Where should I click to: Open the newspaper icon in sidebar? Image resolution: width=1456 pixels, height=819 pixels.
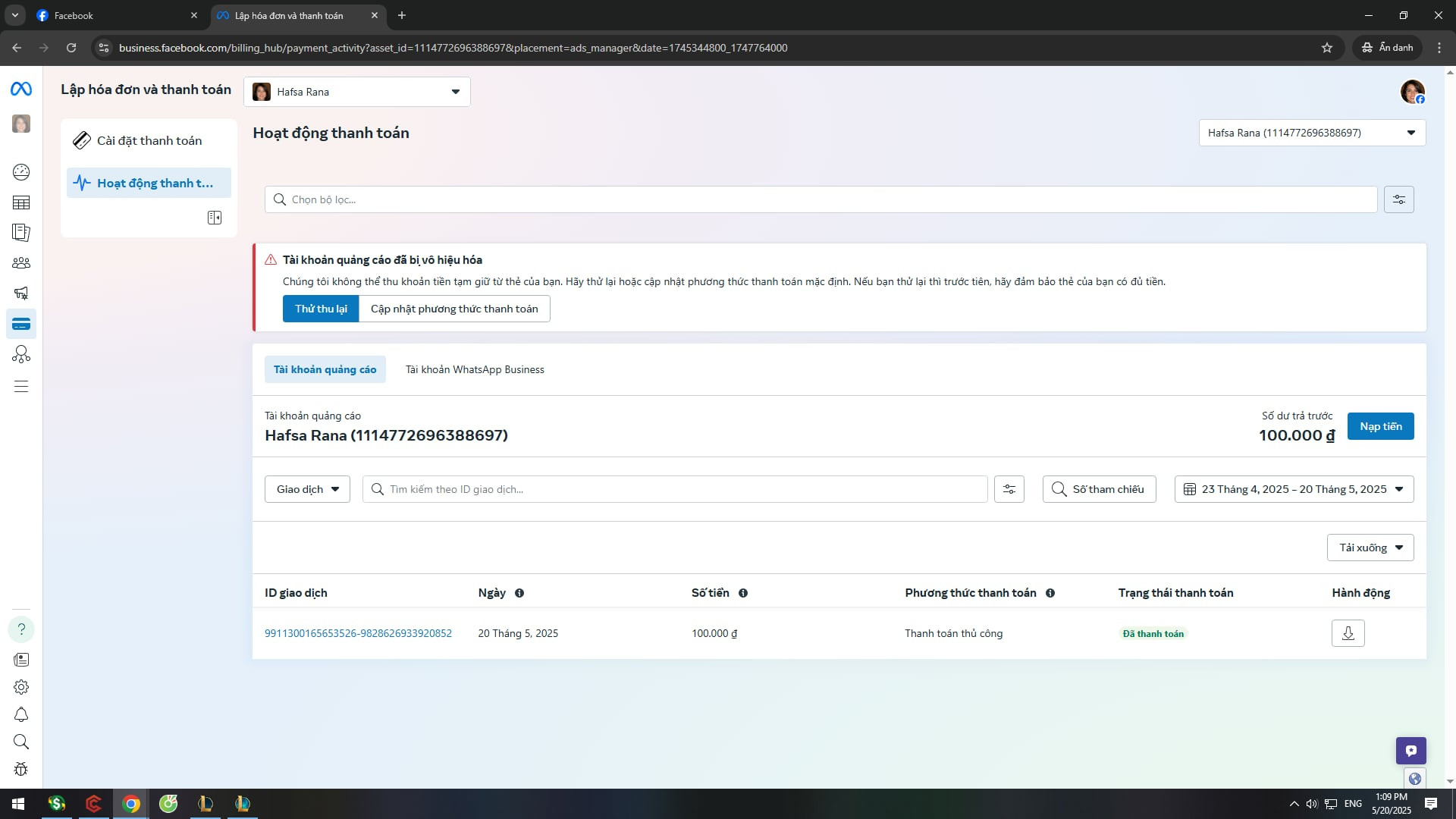[x=21, y=660]
